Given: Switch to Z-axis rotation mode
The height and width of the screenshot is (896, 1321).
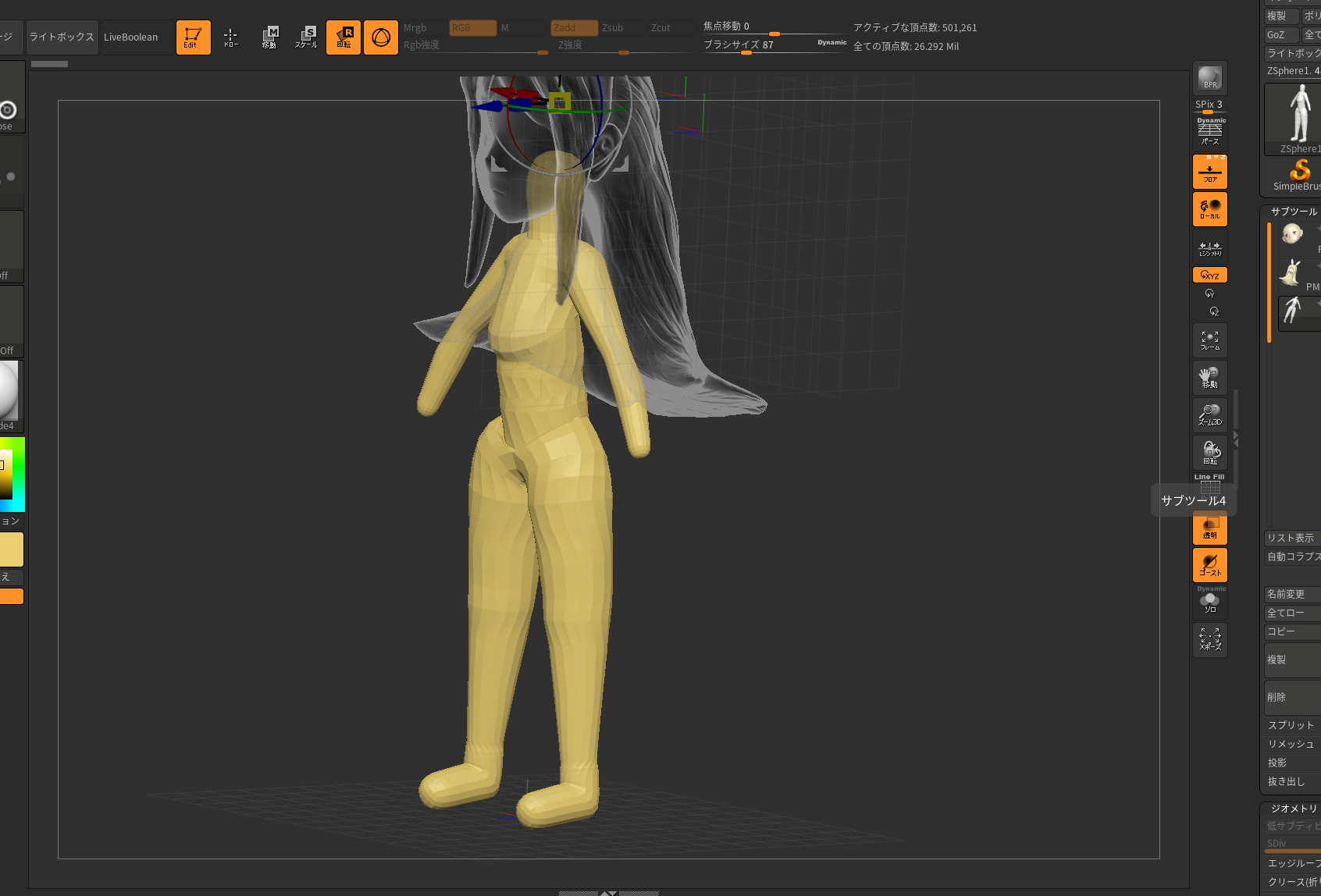Looking at the screenshot, I should (x=1213, y=311).
